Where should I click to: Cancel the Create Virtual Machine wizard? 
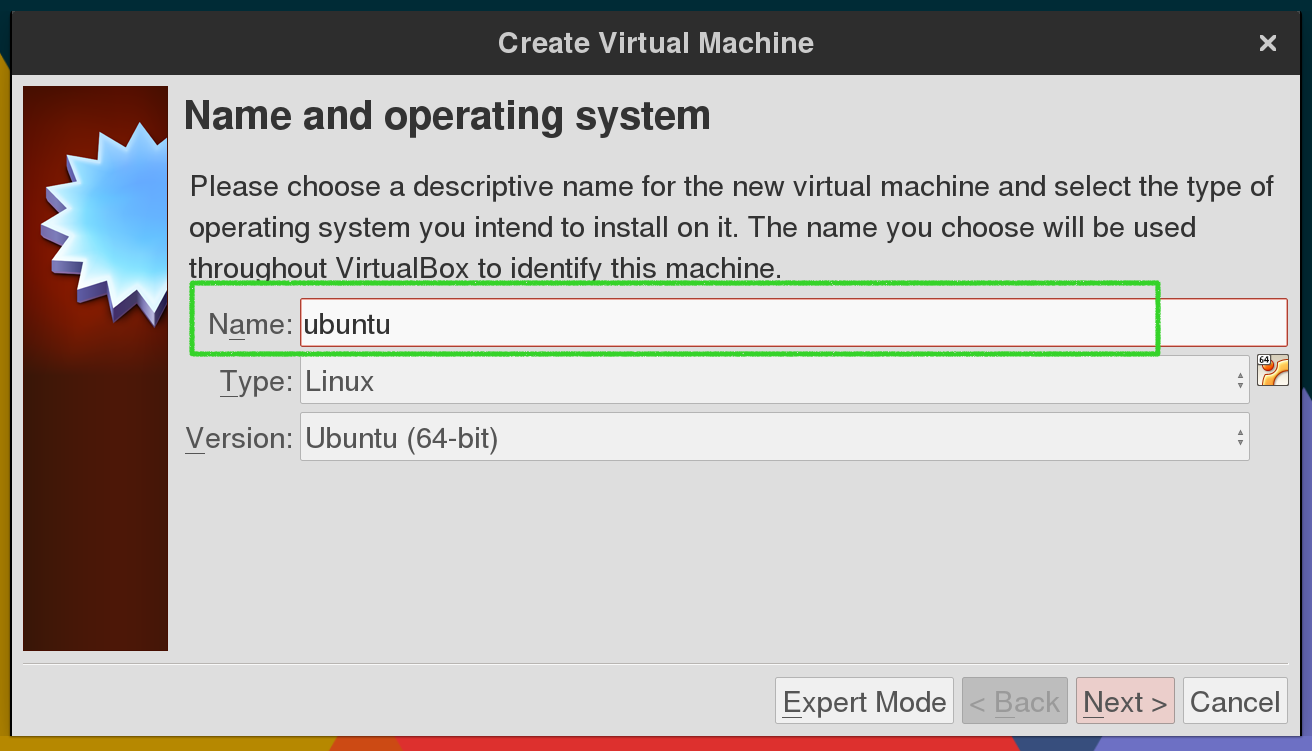point(1235,701)
